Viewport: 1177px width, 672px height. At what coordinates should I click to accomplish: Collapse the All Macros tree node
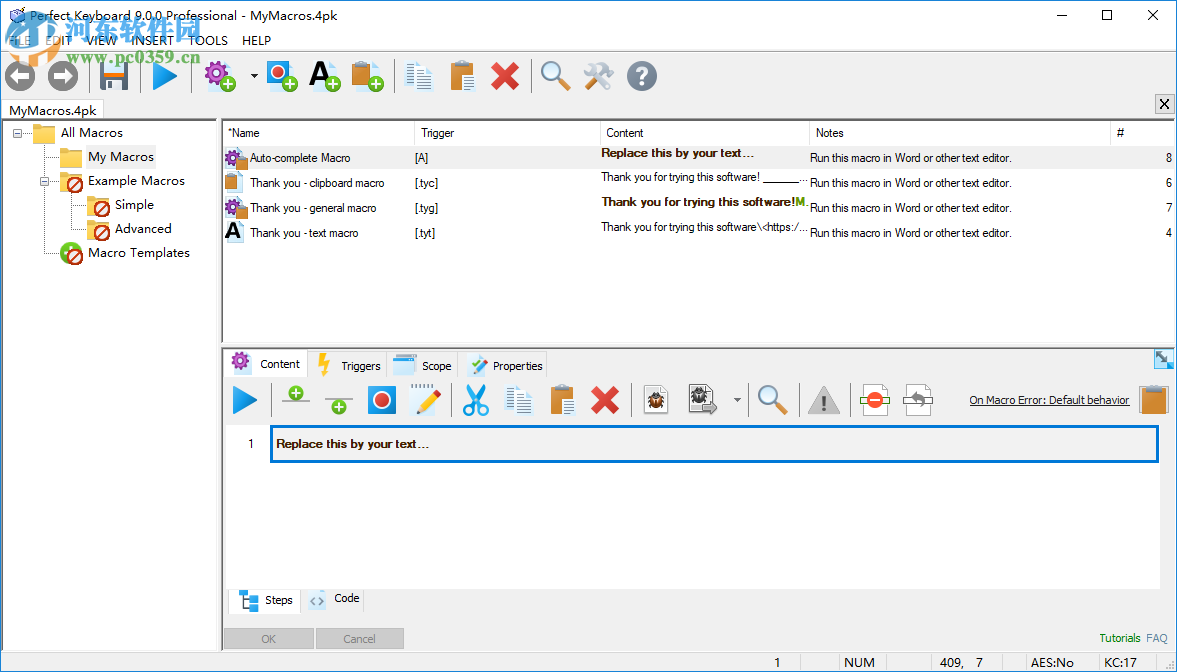pyautogui.click(x=17, y=133)
